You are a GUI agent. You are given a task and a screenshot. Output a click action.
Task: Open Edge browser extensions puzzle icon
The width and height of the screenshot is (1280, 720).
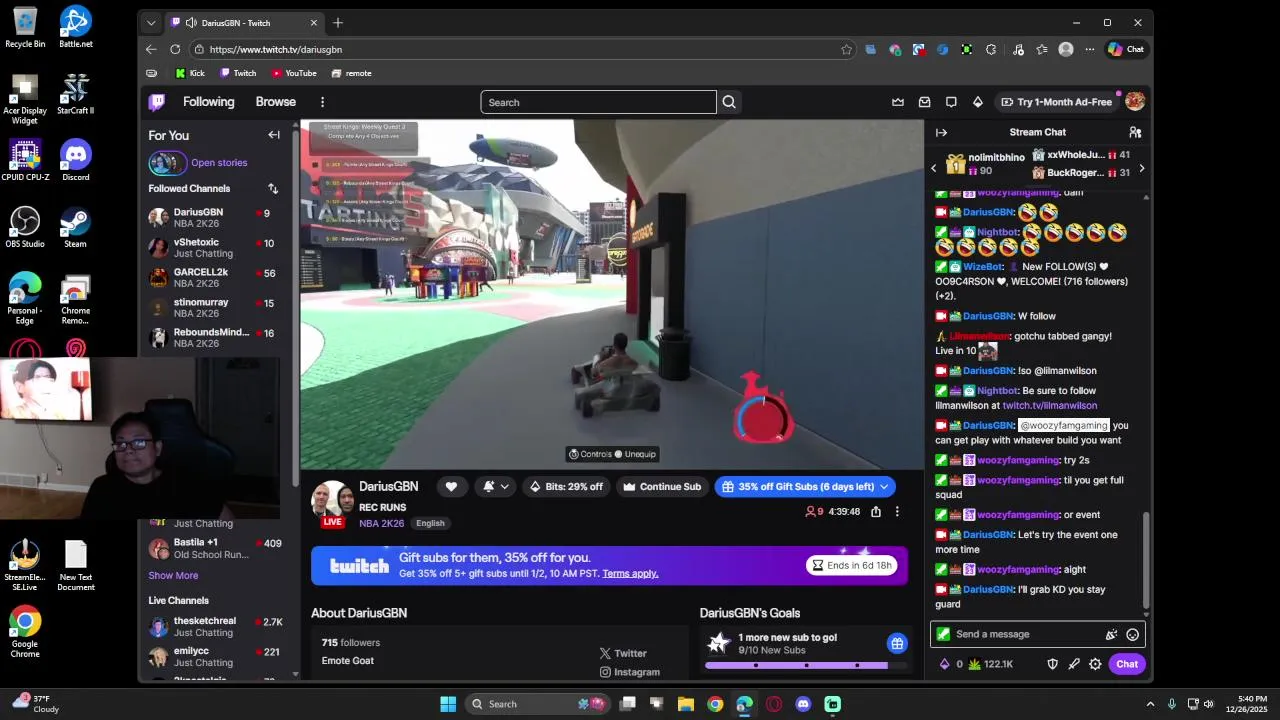coord(991,49)
